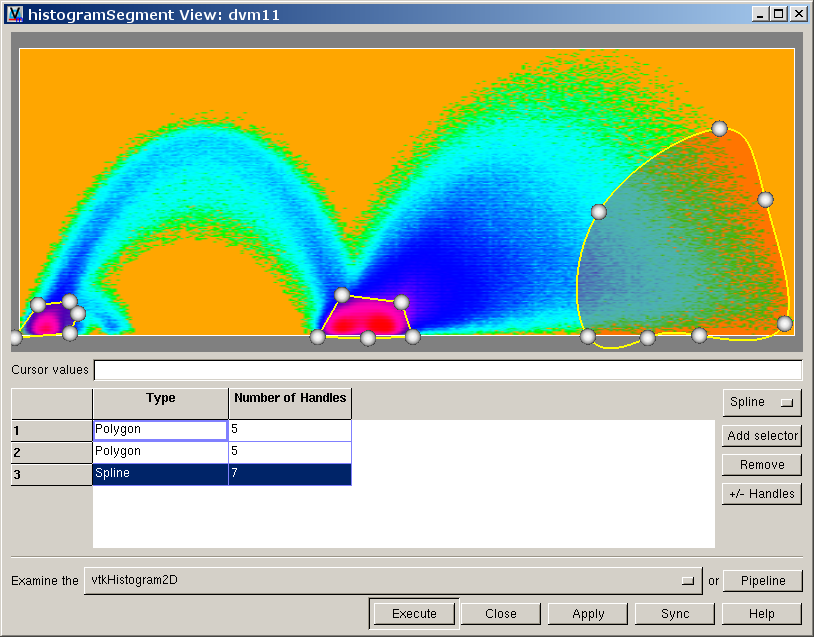Click the Apply button
The height and width of the screenshot is (637, 814).
588,614
